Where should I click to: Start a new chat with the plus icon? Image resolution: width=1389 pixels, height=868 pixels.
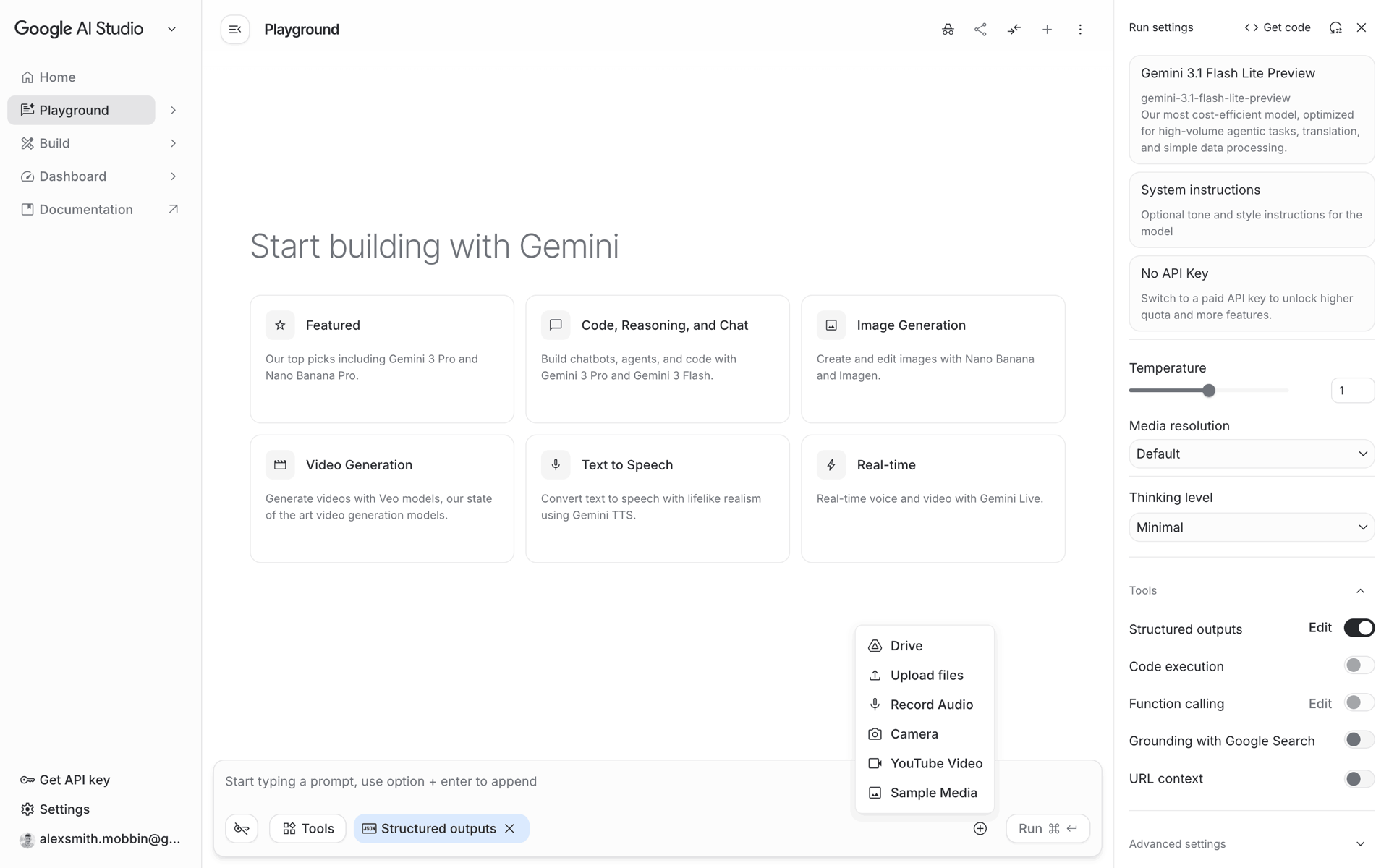point(1047,30)
